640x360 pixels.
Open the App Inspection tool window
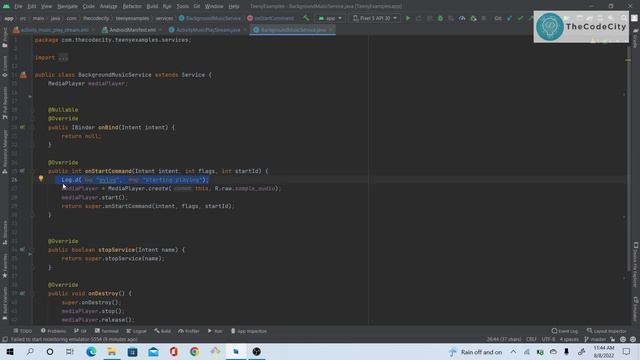pyautogui.click(x=249, y=331)
